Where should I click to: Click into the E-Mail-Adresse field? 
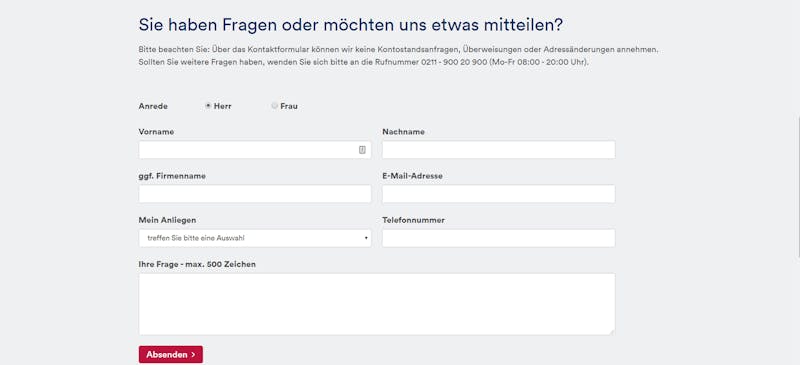498,194
